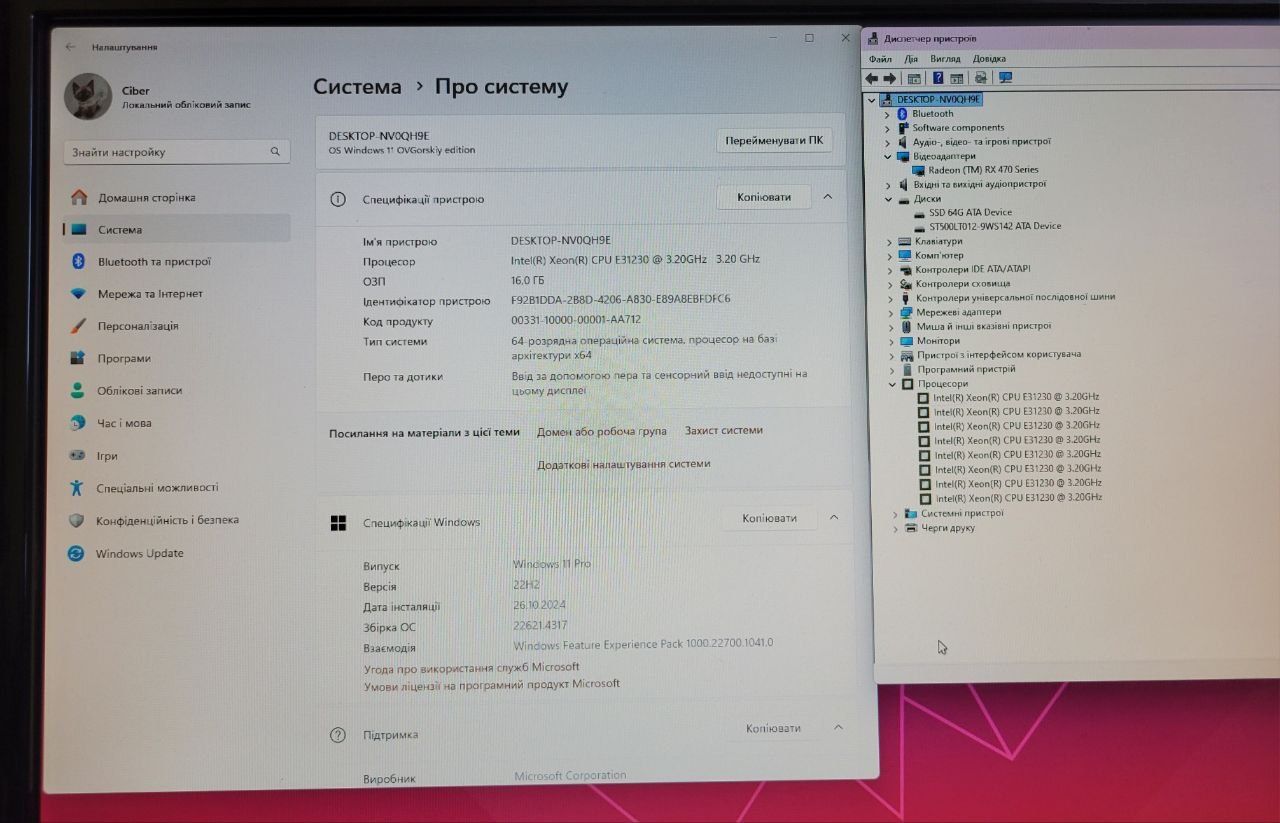The image size is (1280, 823).
Task: Click the Home icon next to Домашня сторінка
Action: [78, 197]
